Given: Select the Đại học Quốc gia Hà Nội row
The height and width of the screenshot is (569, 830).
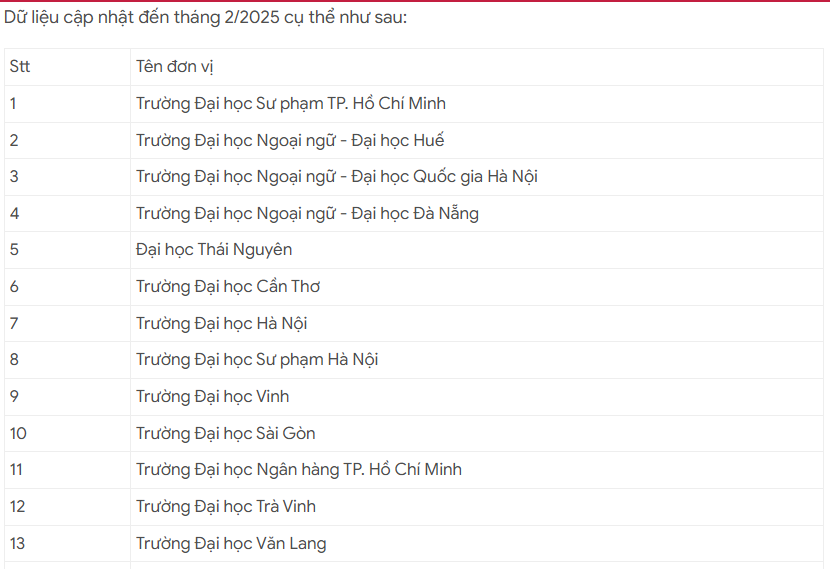Looking at the screenshot, I should tap(337, 177).
